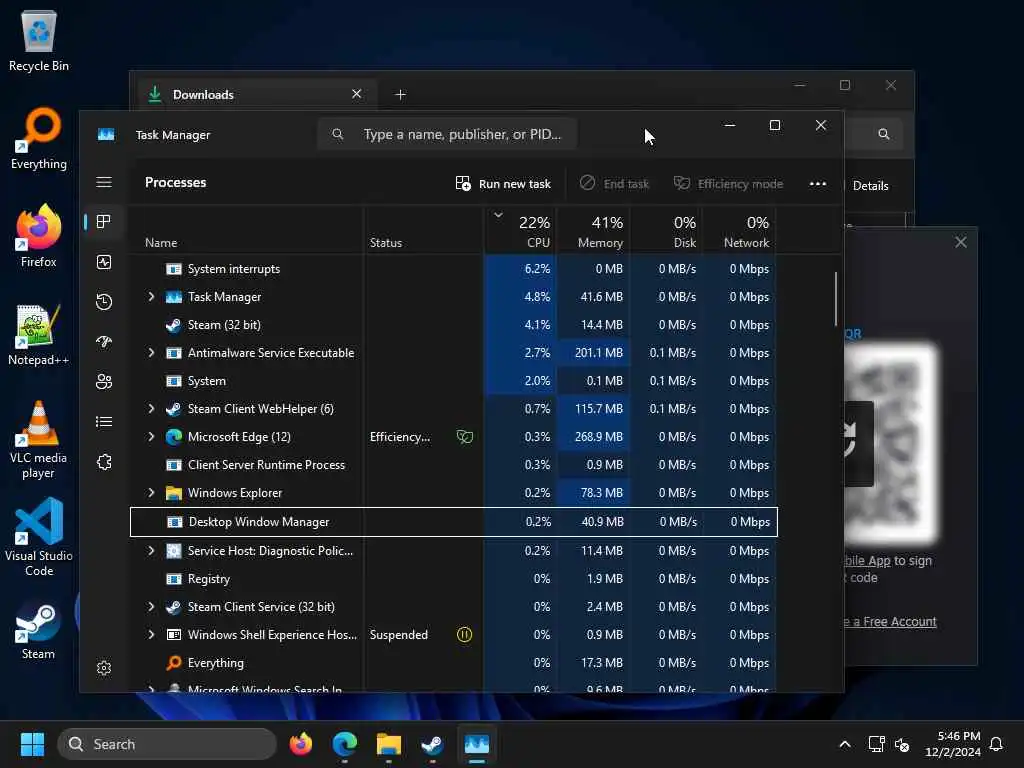This screenshot has height=768, width=1024.
Task: Click the suspended pause icon for Windows Shell
Action: pyautogui.click(x=464, y=635)
